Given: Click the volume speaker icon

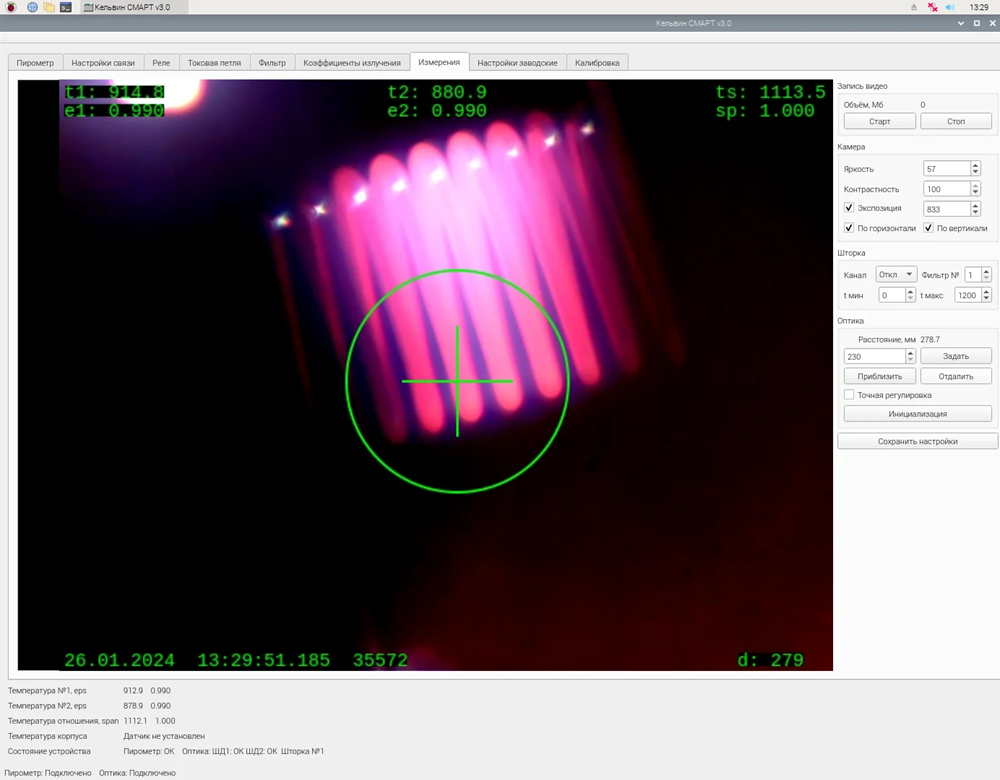Looking at the screenshot, I should click(950, 7).
